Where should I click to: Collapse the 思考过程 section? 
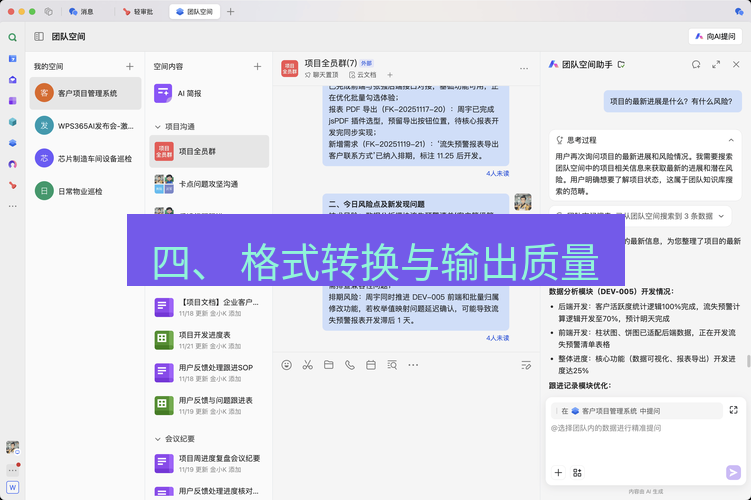[x=731, y=140]
